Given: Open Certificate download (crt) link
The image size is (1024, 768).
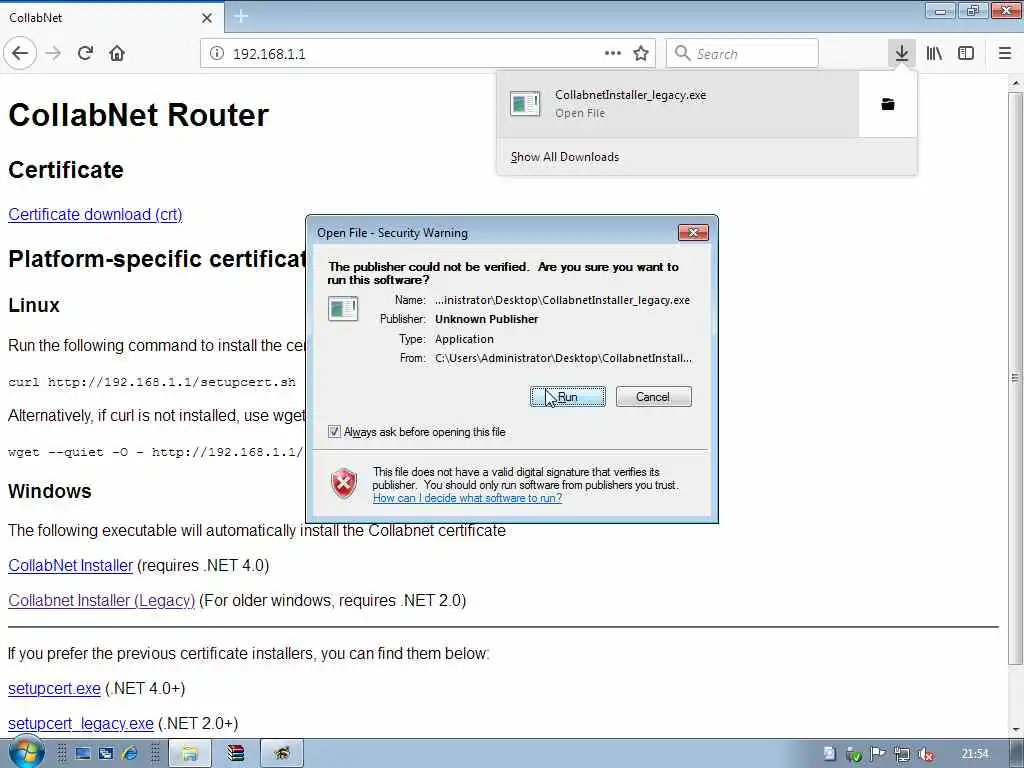Looking at the screenshot, I should tap(95, 214).
